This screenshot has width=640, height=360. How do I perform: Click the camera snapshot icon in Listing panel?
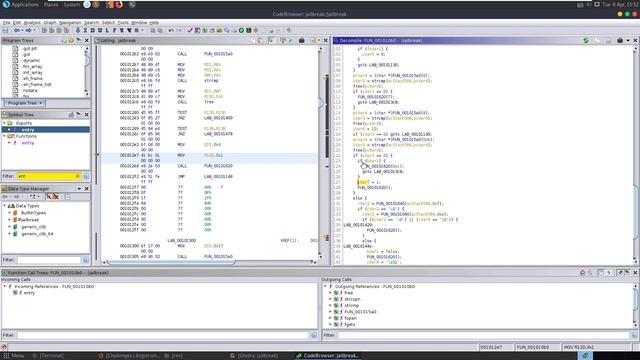(302, 40)
